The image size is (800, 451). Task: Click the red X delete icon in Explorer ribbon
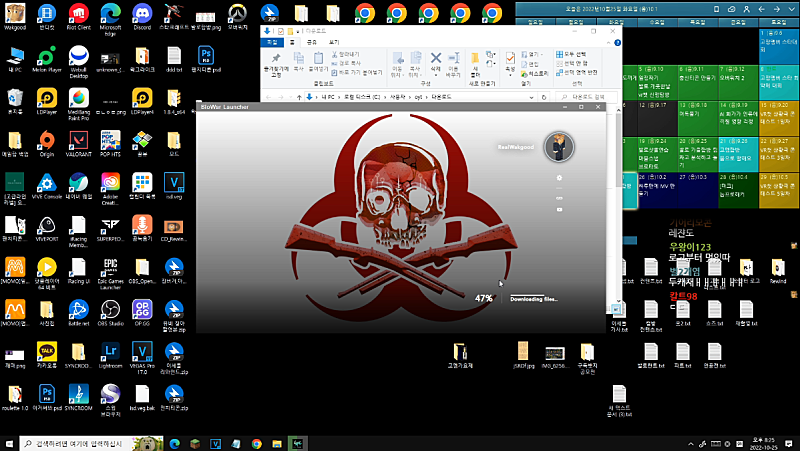[x=435, y=60]
